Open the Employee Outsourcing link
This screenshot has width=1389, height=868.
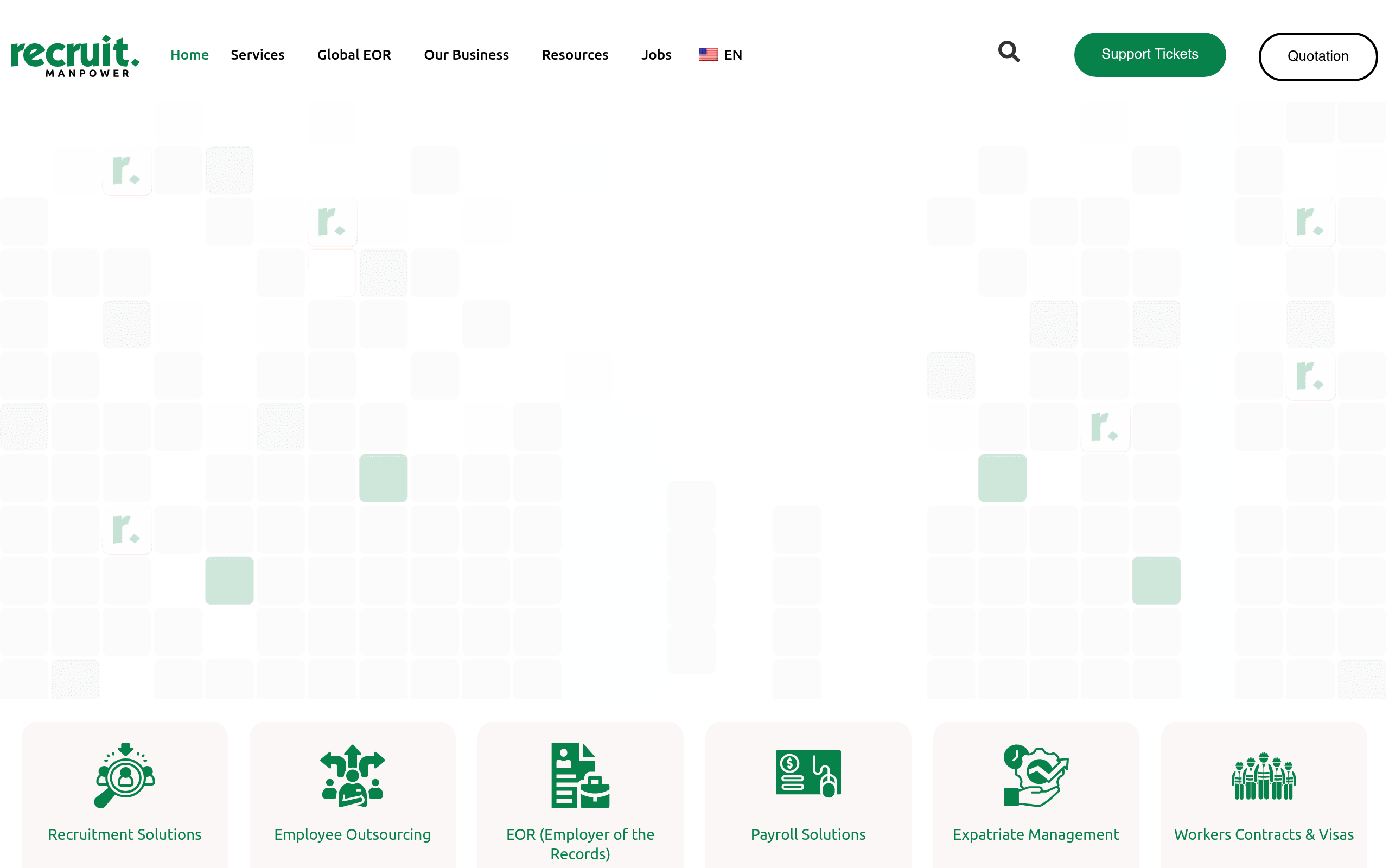tap(353, 834)
